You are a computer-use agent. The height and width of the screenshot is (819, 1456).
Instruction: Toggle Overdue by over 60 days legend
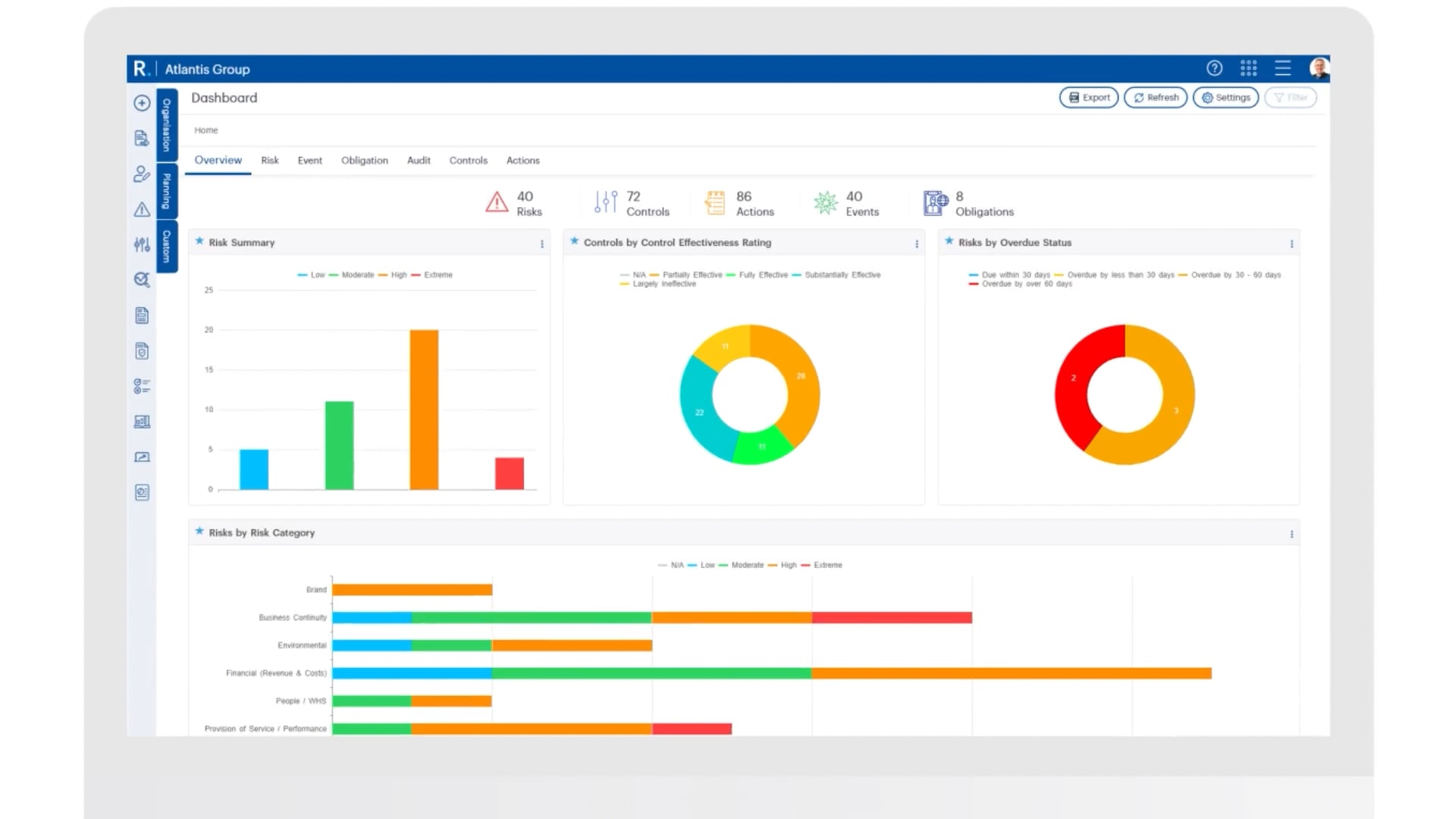[1026, 284]
